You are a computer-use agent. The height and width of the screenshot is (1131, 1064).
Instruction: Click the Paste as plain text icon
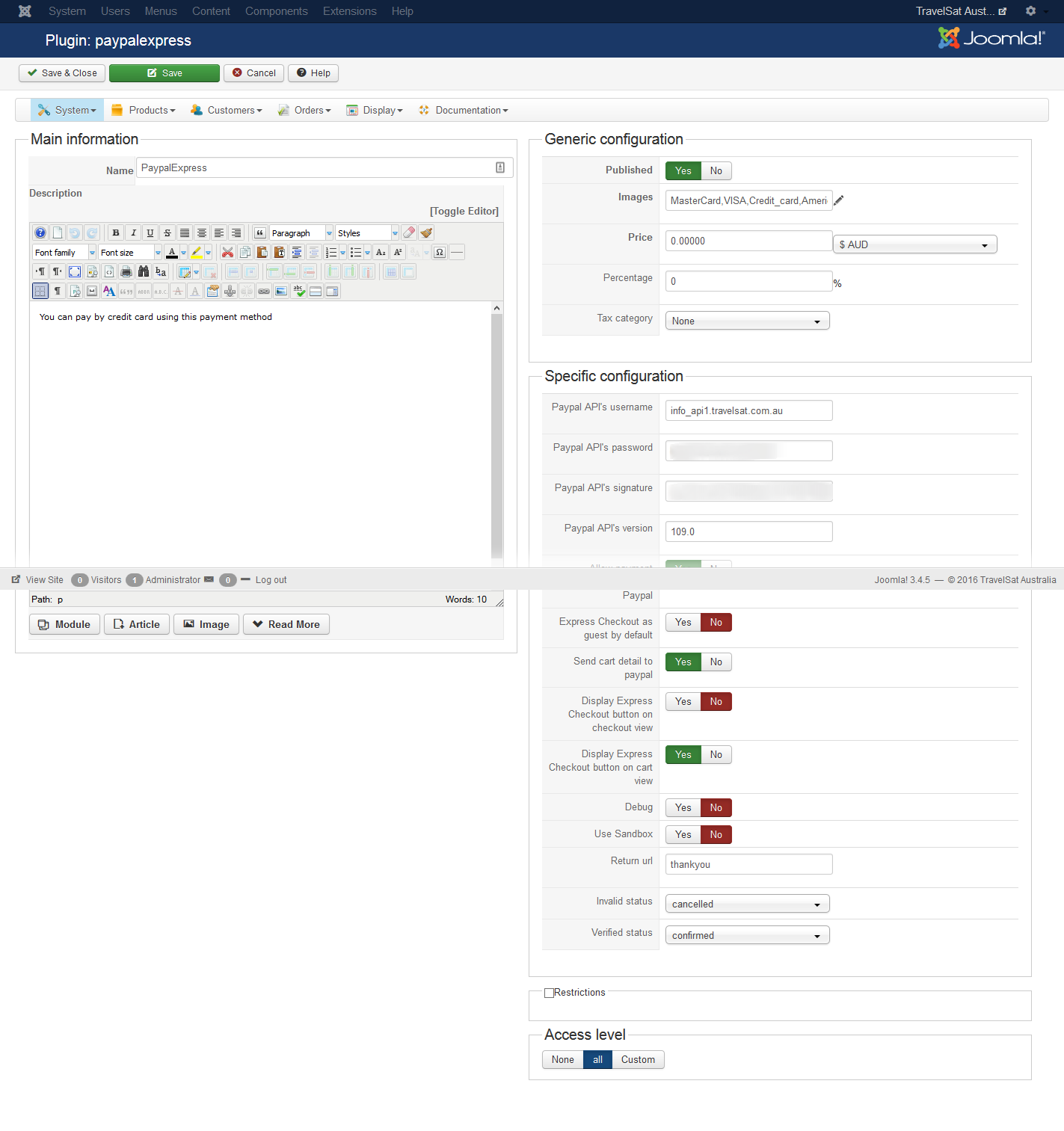tap(280, 253)
